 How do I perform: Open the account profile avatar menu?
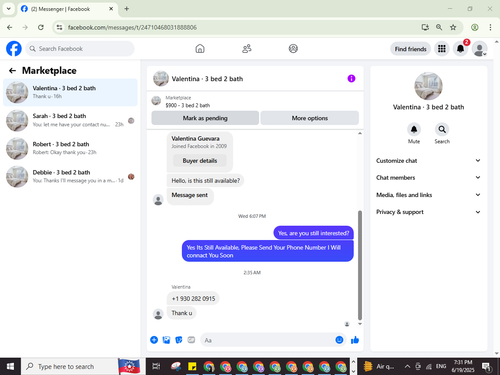479,49
